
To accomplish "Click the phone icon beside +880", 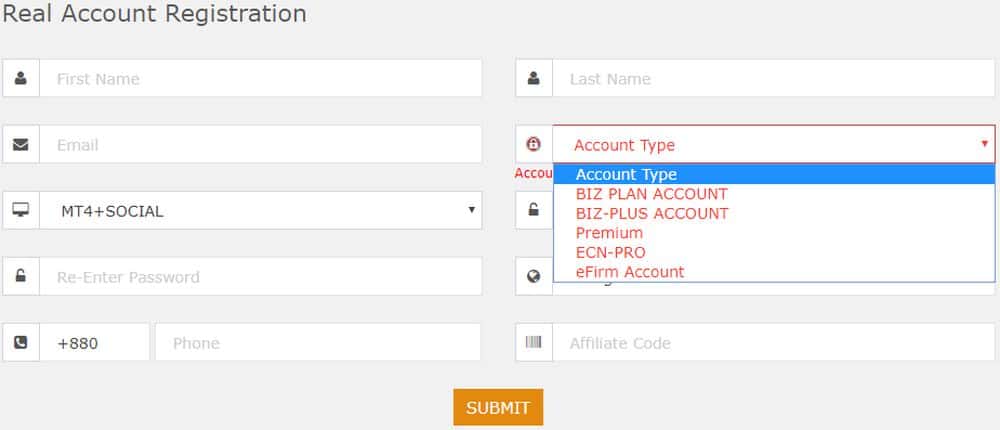I will pyautogui.click(x=21, y=342).
